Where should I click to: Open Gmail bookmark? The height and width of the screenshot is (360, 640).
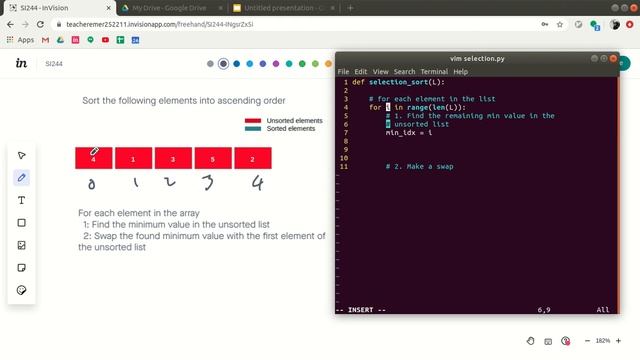[x=45, y=40]
